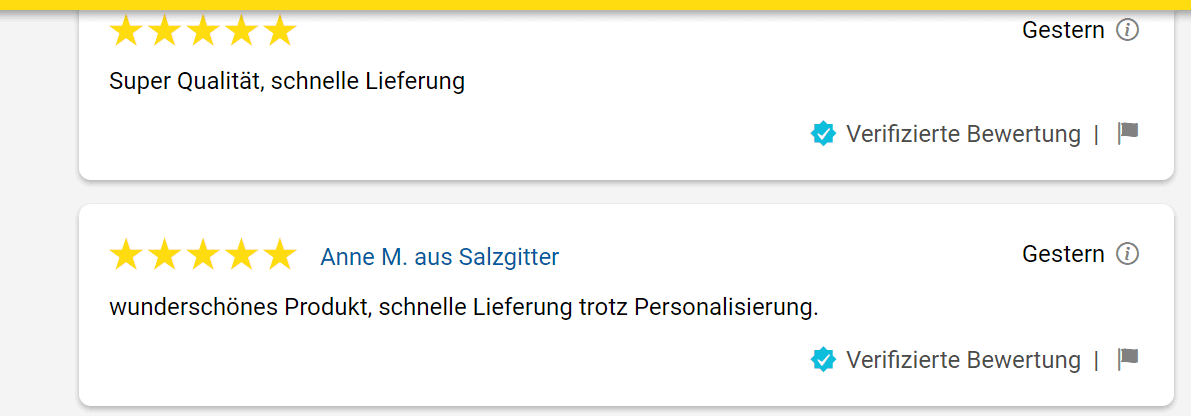The image size is (1191, 416).
Task: Select text "Super Qualität, schnelle Lieferung"
Action: pos(287,81)
